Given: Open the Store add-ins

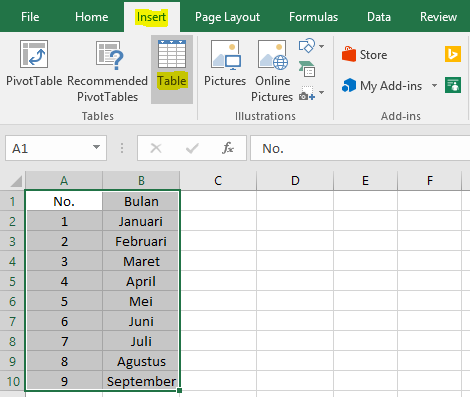Looking at the screenshot, I should [x=365, y=54].
